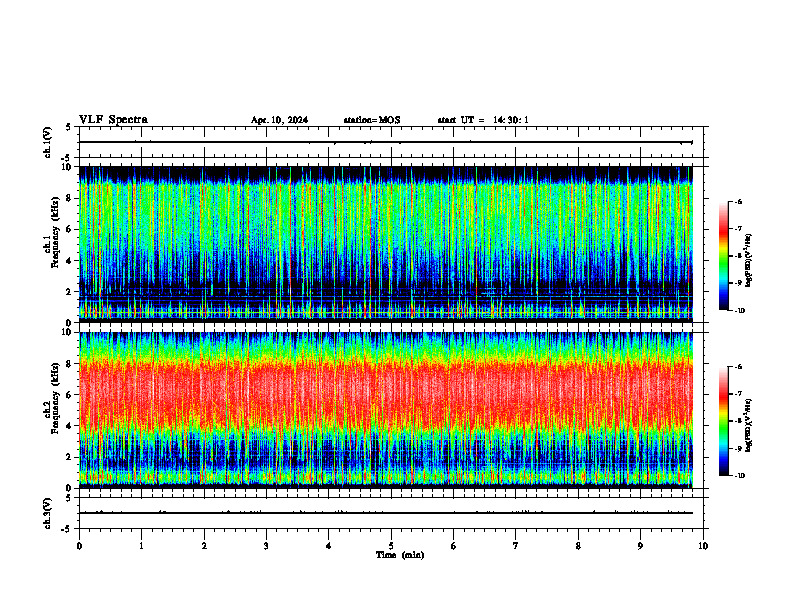Click the "-6" label on the upper colorbar
Viewport: 792px width, 612px height.
click(x=738, y=202)
